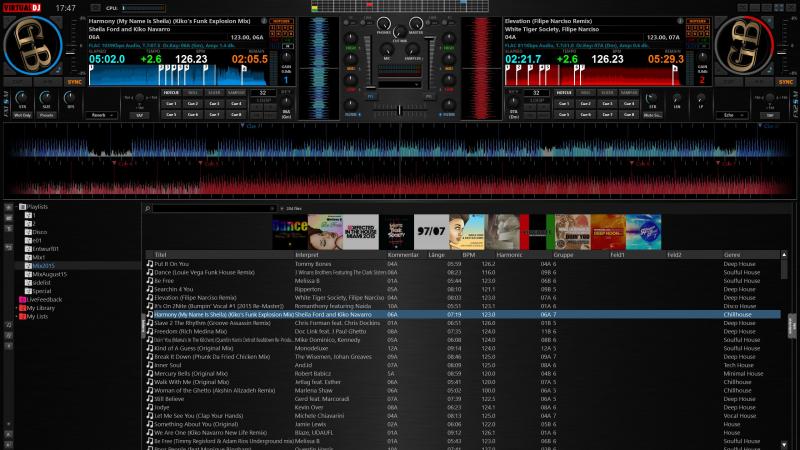800x450 pixels.
Task: Click the search input field
Action: (x=214, y=208)
